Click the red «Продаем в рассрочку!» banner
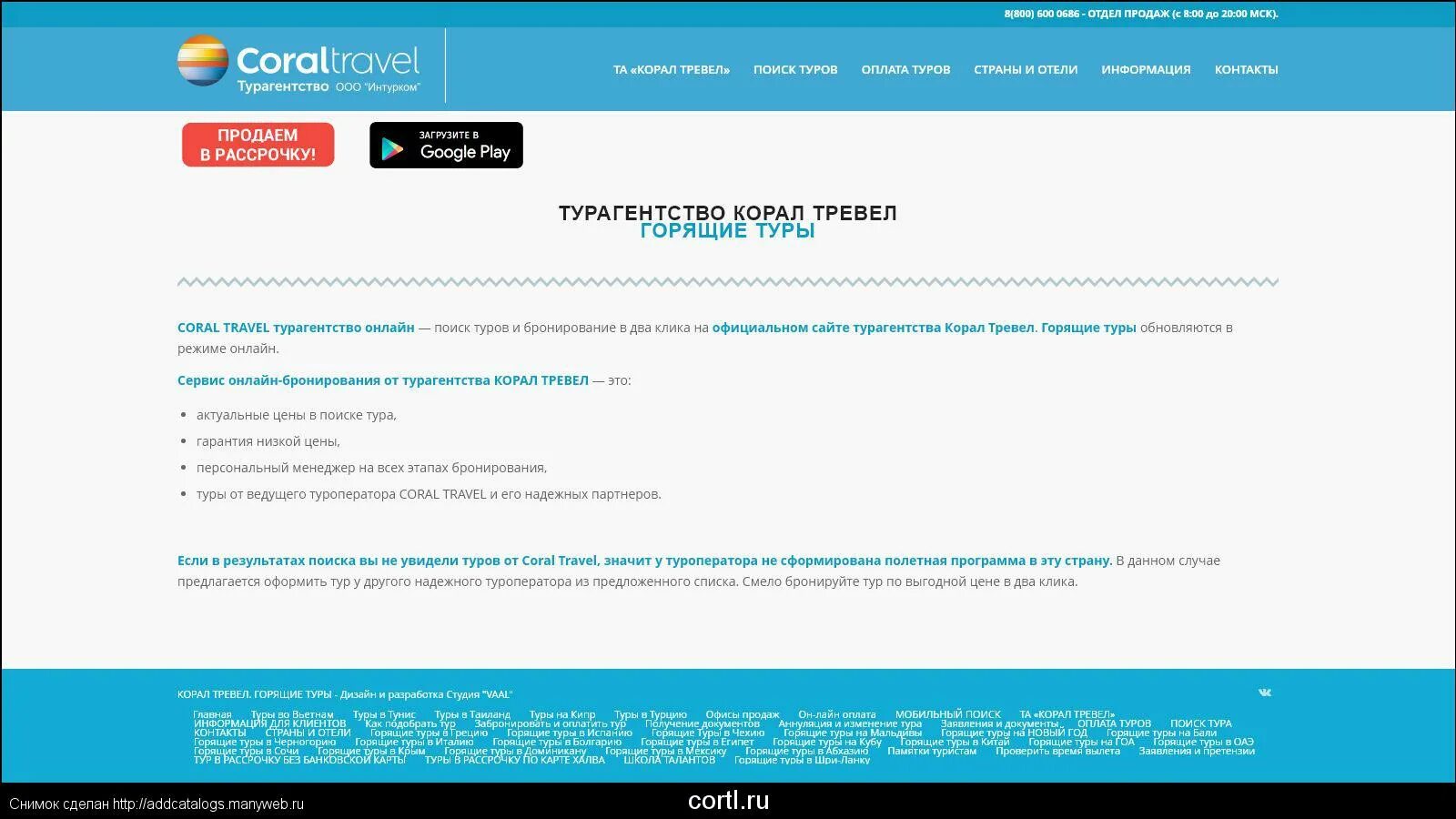This screenshot has height=819, width=1456. [258, 145]
